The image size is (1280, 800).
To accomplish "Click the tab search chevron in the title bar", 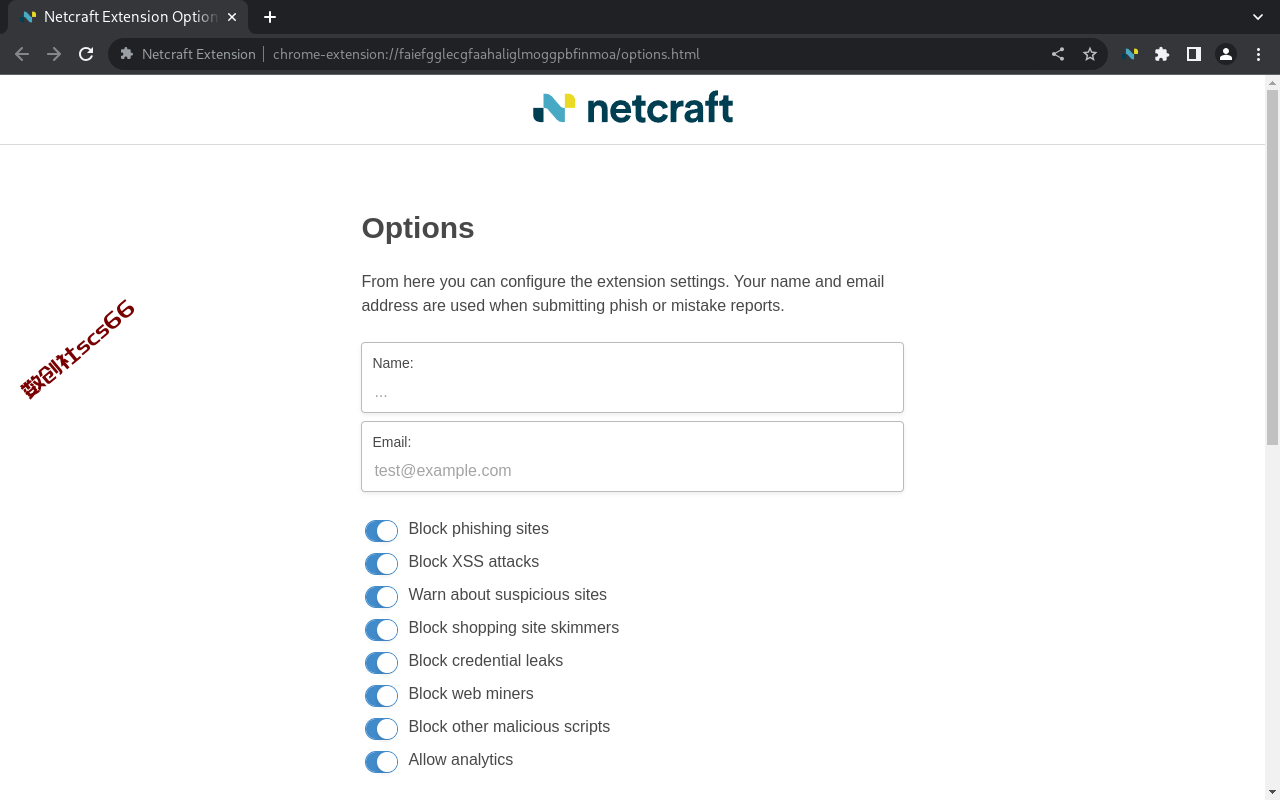I will click(x=1258, y=17).
